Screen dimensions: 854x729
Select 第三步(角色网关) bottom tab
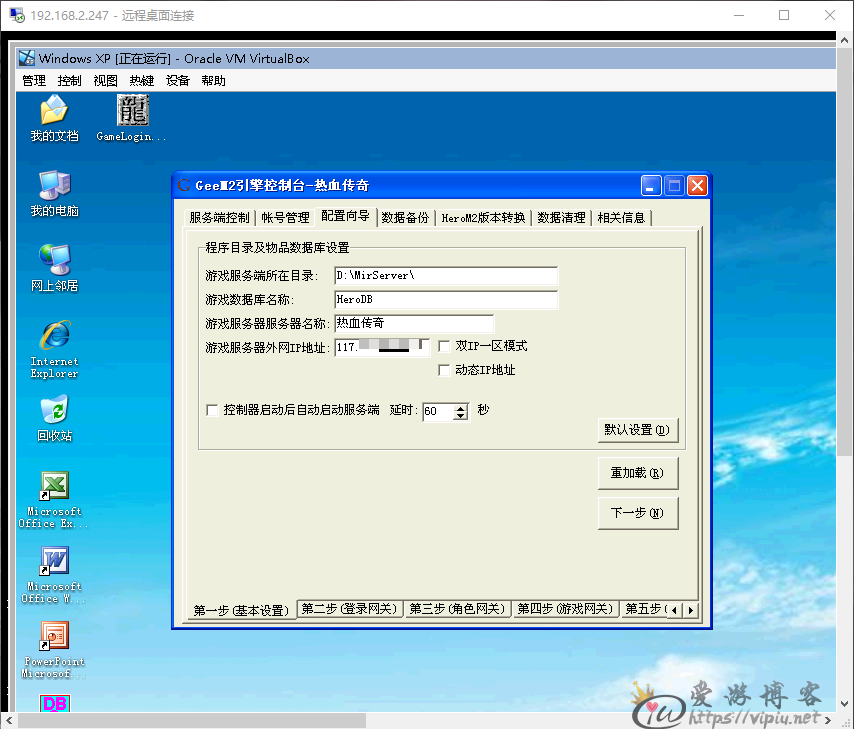point(457,609)
